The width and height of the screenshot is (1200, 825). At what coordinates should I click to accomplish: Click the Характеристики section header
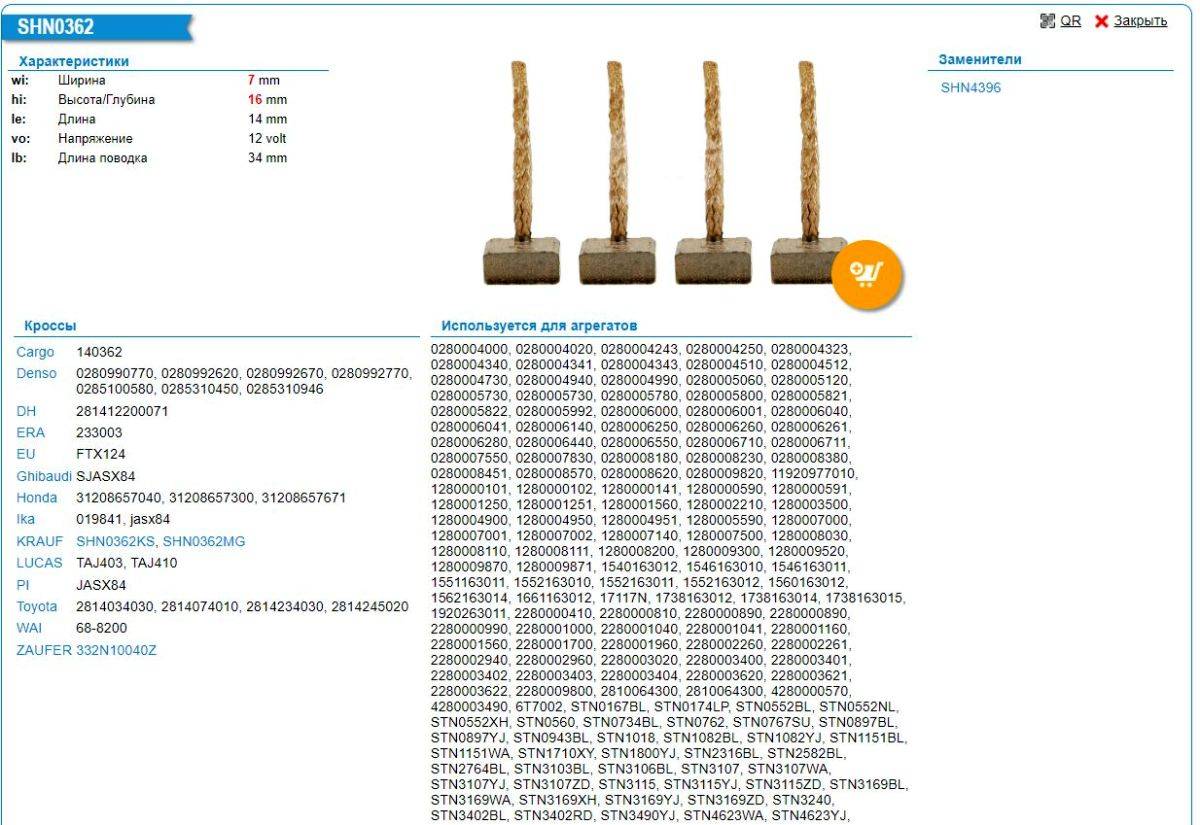[74, 61]
